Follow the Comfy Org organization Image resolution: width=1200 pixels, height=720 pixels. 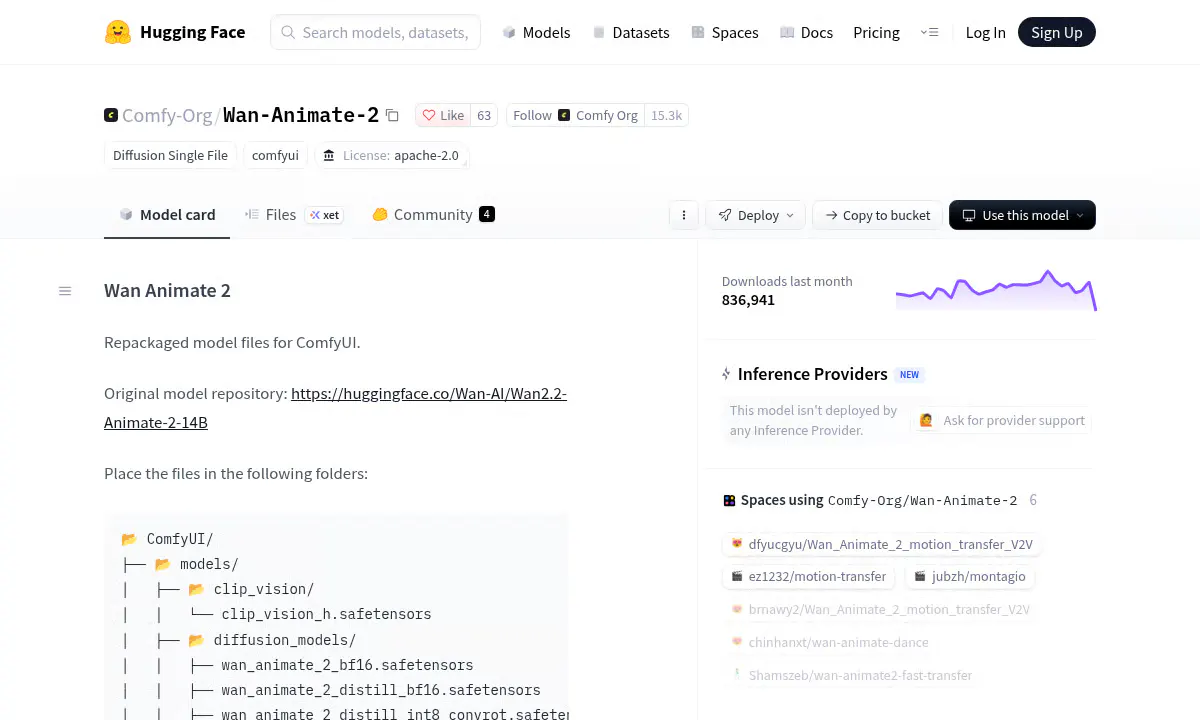click(575, 115)
